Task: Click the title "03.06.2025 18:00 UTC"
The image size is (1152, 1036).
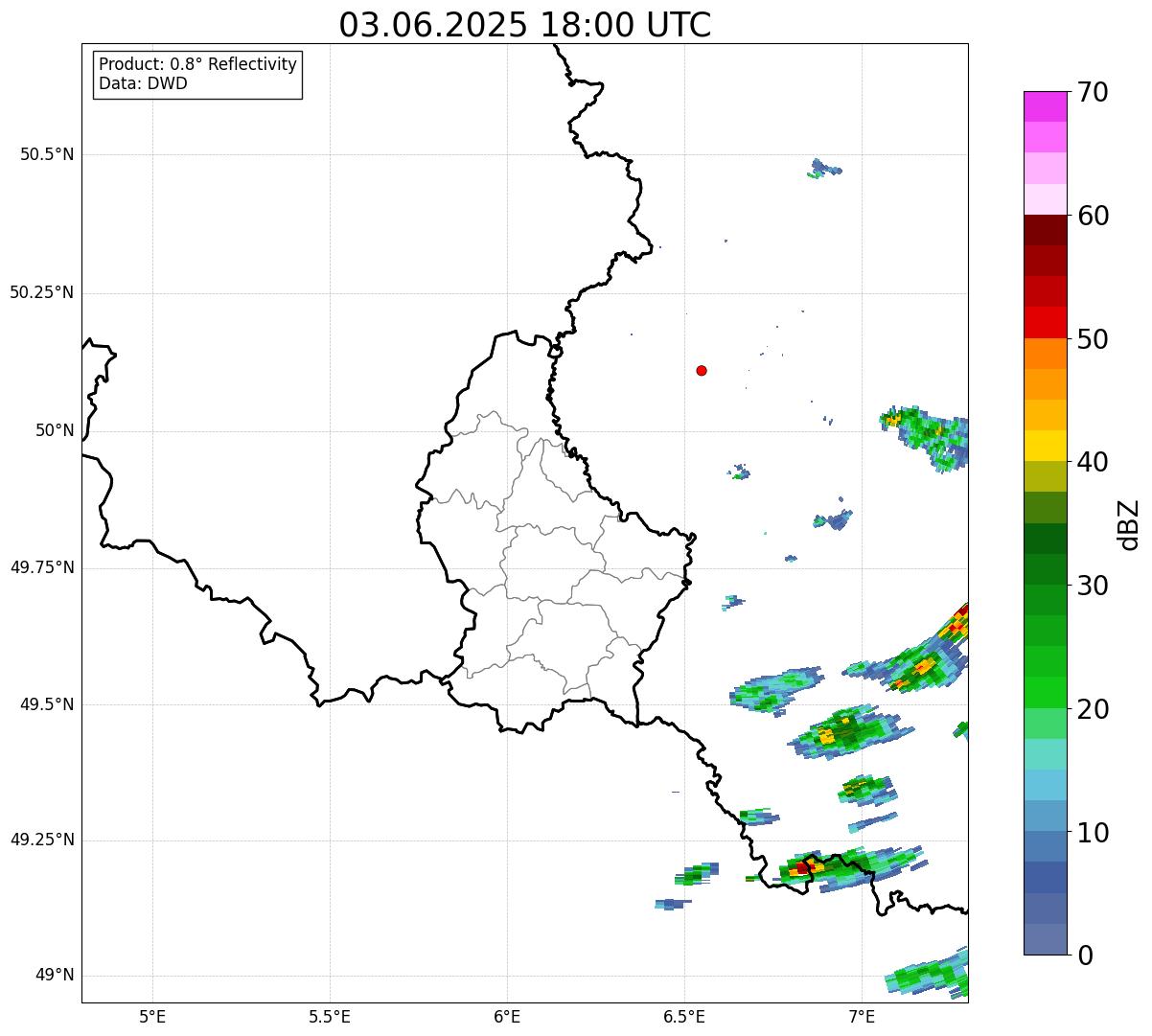Action: pos(525,25)
